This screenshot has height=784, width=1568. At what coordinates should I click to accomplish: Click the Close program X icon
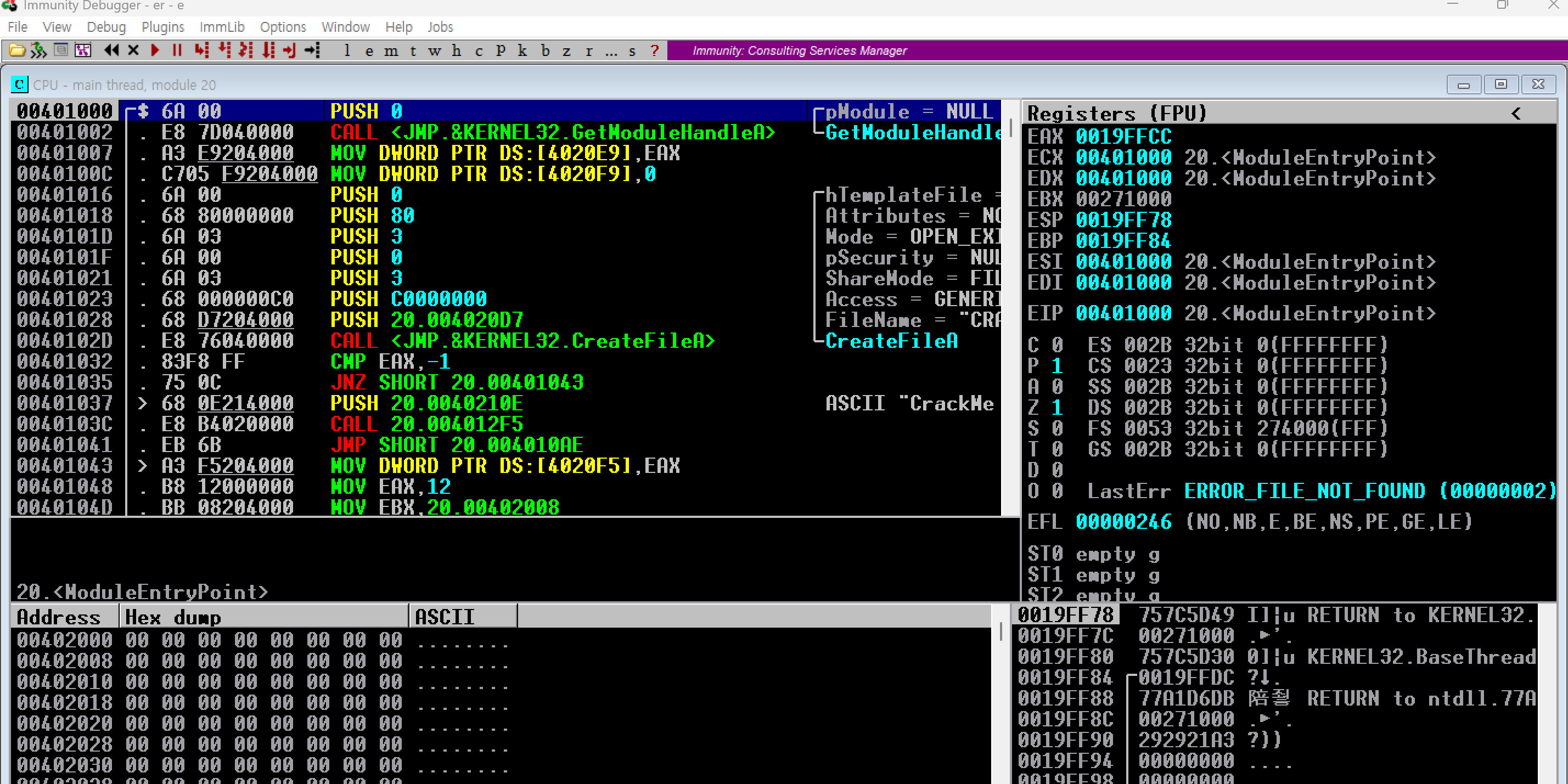click(x=133, y=50)
